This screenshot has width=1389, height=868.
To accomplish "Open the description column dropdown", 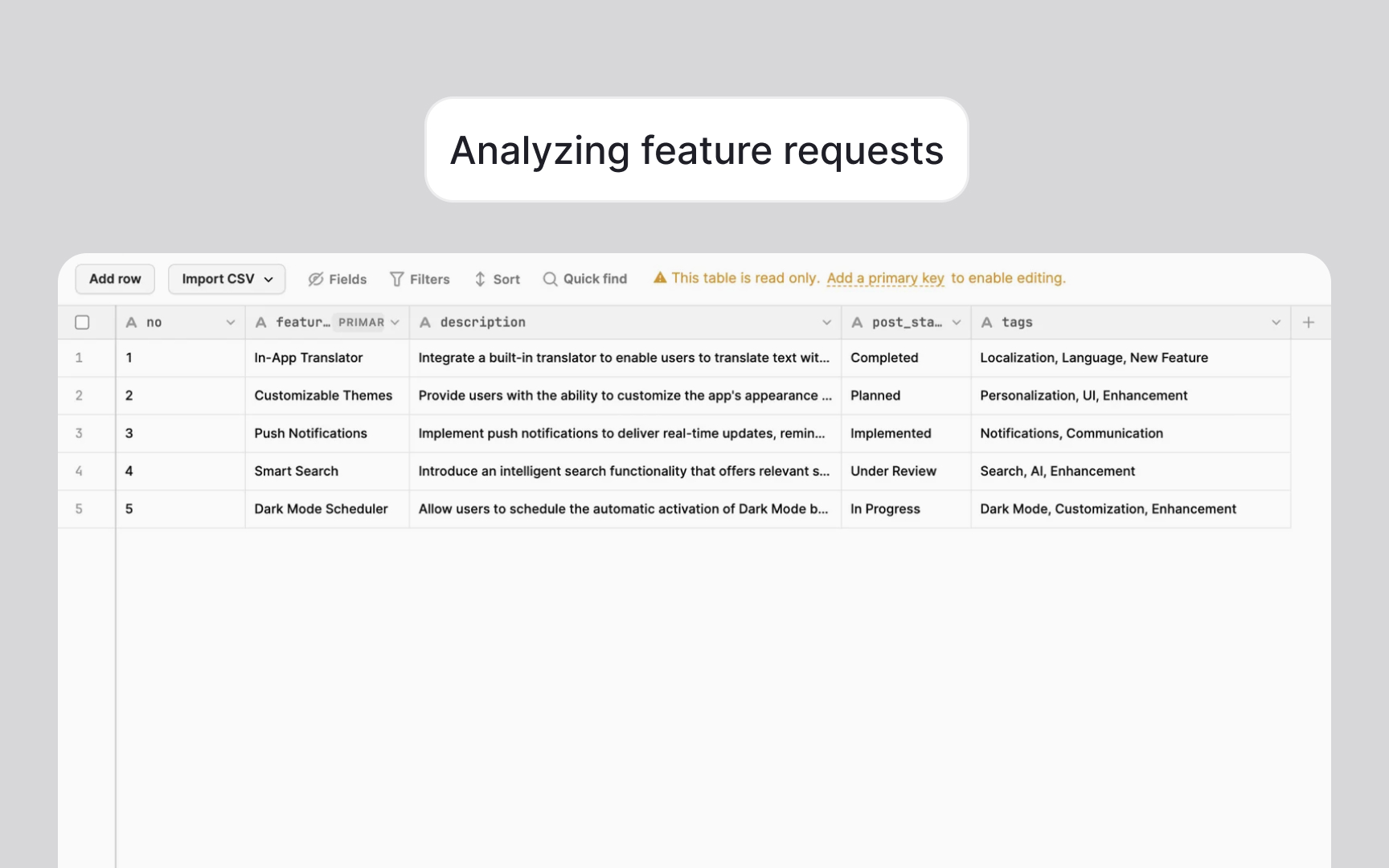I will click(827, 321).
